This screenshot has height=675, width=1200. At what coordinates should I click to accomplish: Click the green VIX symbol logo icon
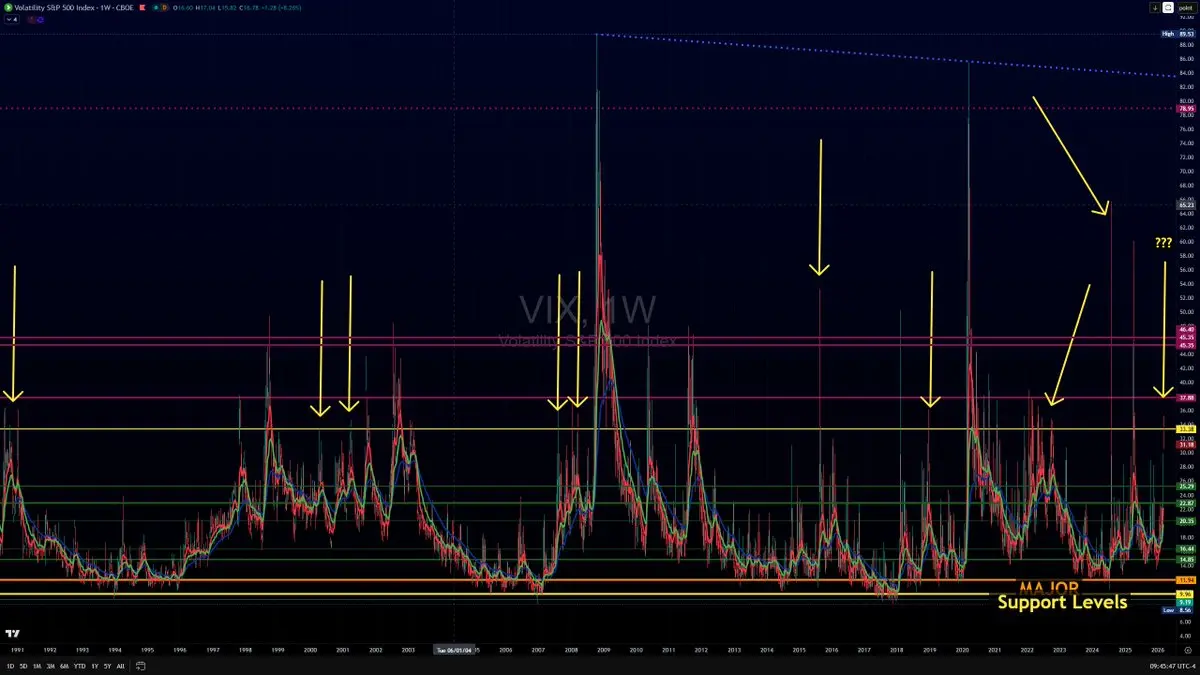point(8,8)
